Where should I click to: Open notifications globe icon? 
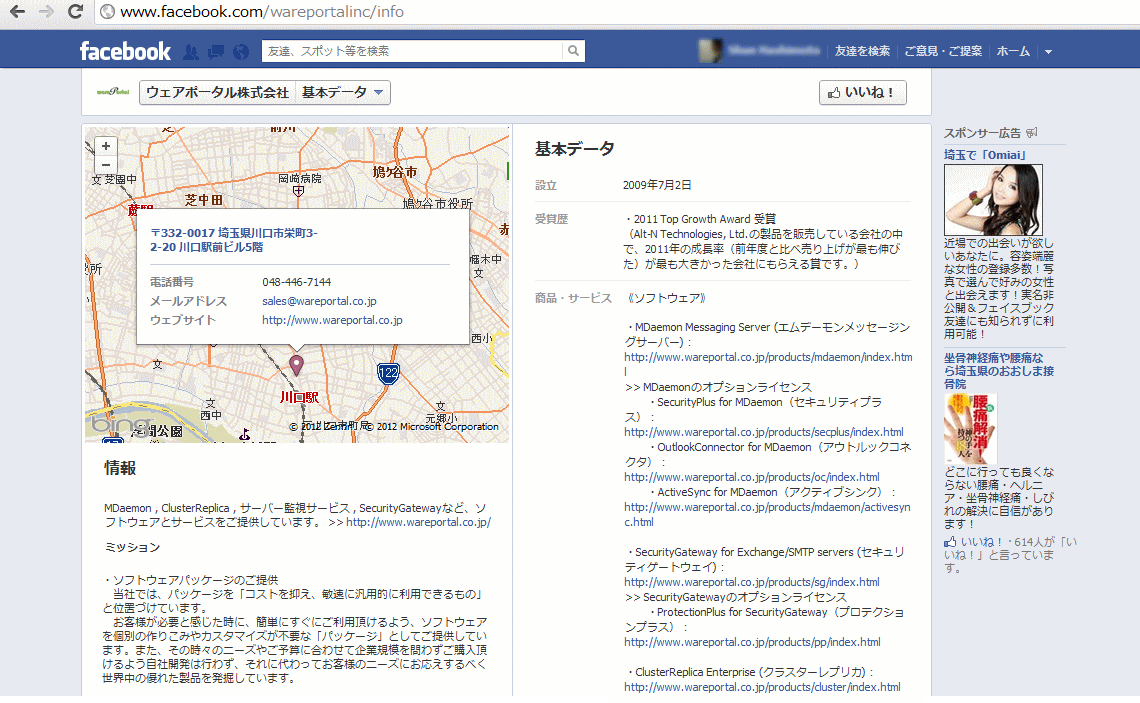241,52
